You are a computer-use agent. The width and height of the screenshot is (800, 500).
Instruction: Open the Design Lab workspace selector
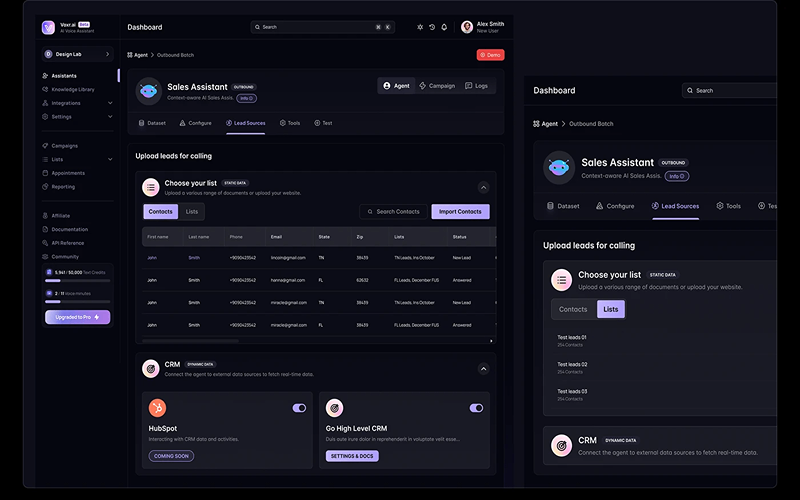click(77, 54)
